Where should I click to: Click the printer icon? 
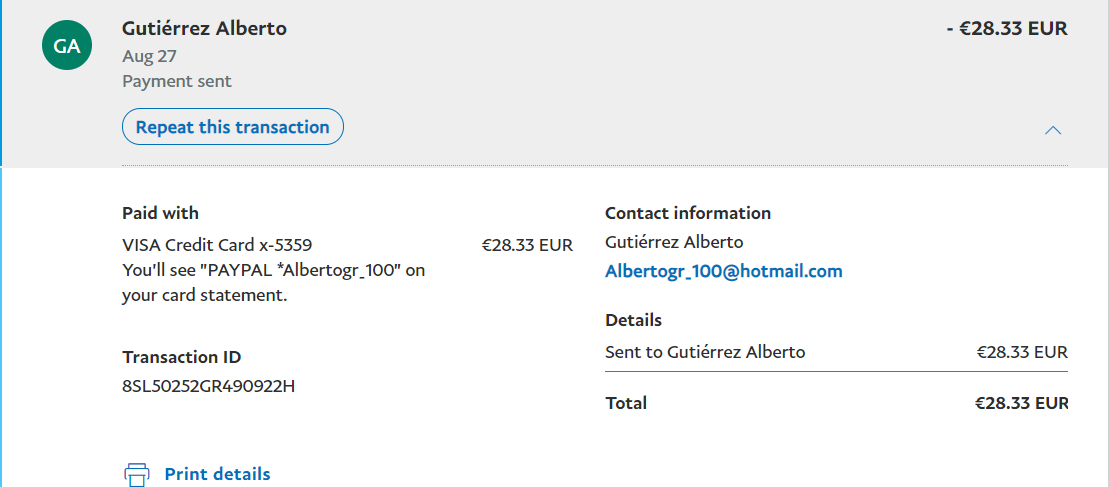(x=137, y=475)
